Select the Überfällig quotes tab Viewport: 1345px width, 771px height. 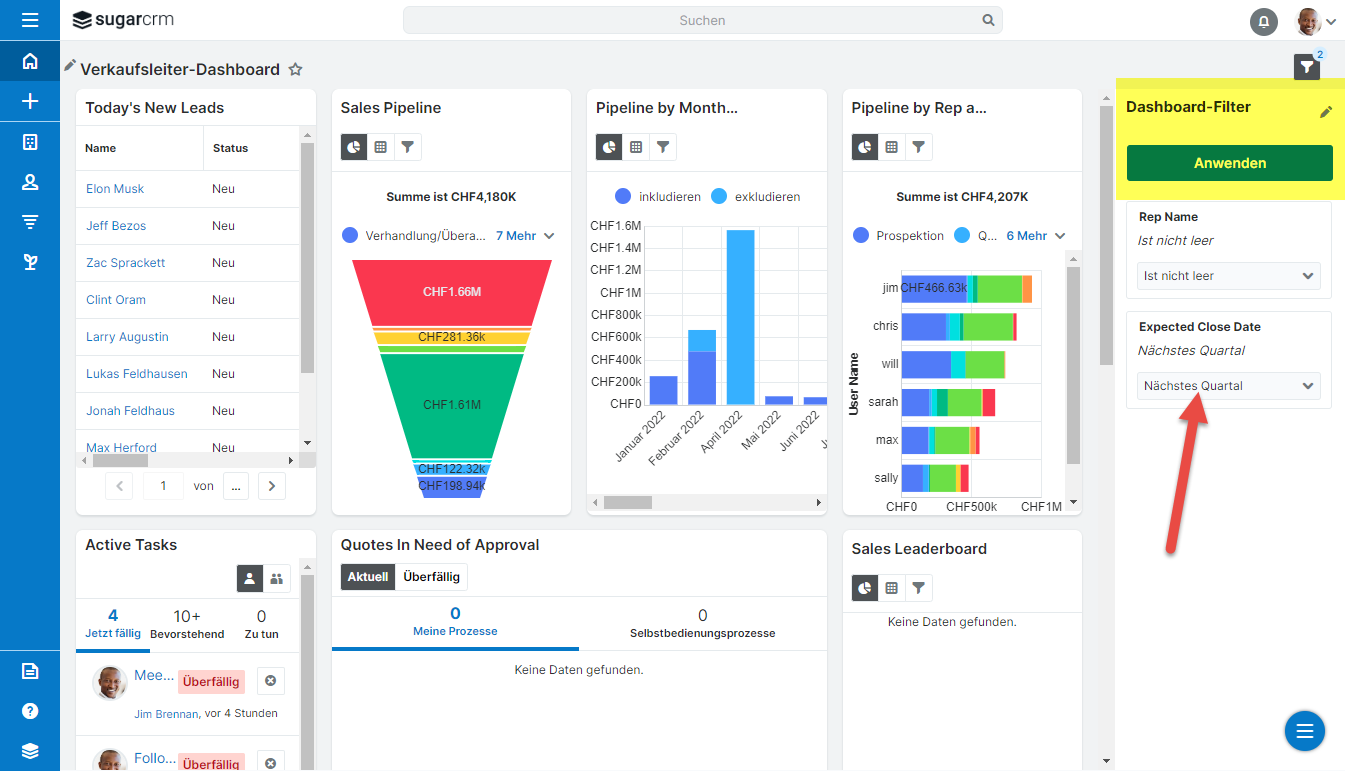pos(431,577)
